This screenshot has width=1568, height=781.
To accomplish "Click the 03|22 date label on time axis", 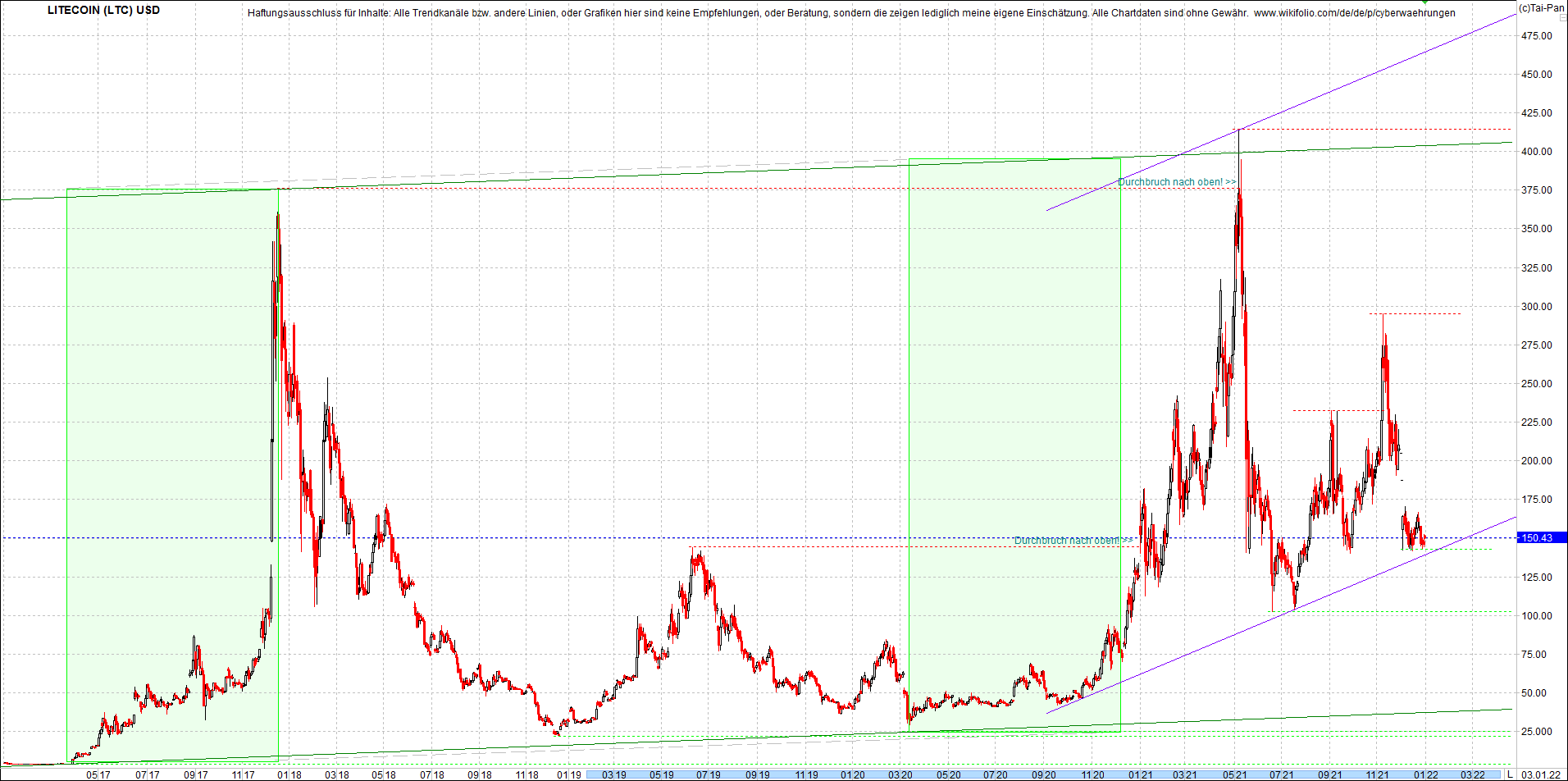I will (1473, 774).
